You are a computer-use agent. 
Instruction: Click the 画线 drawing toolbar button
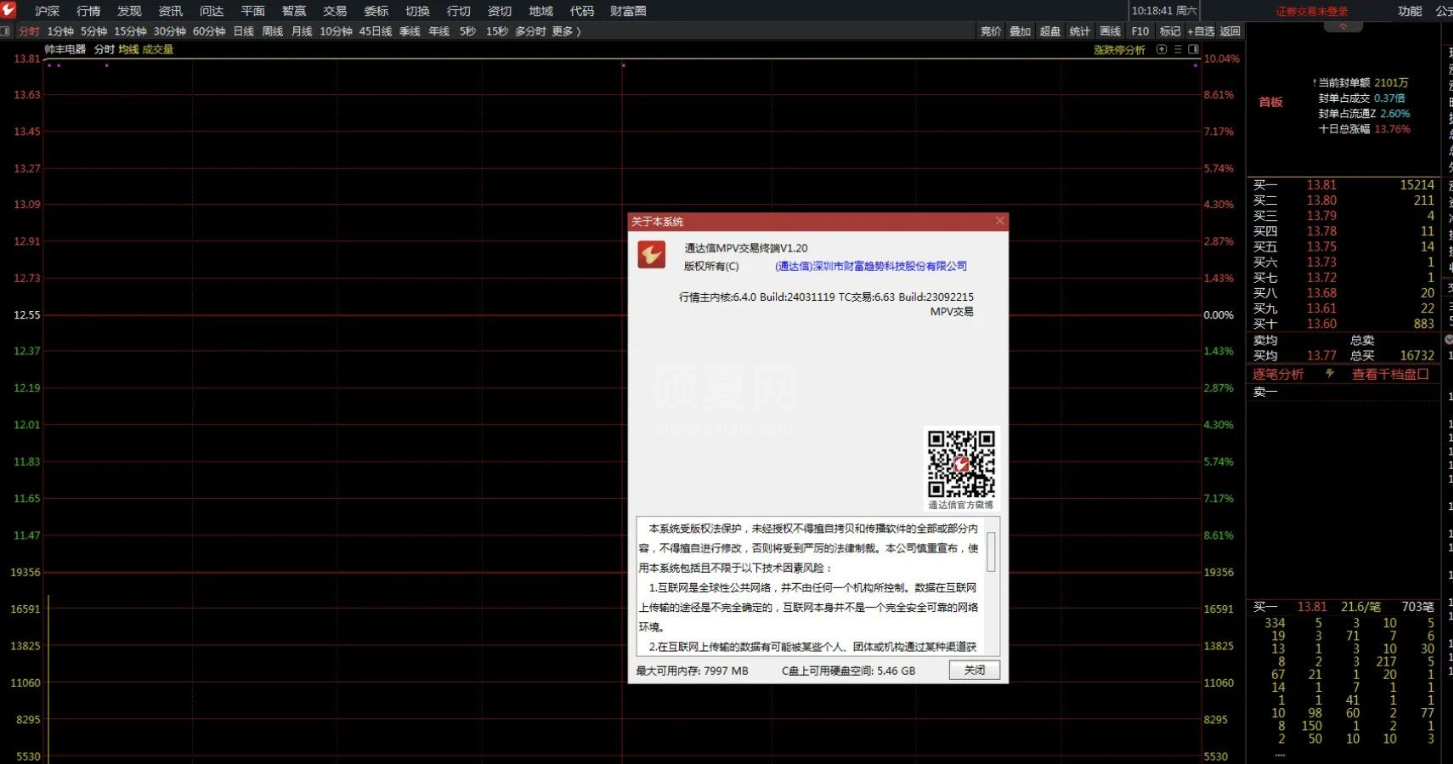coord(1110,31)
